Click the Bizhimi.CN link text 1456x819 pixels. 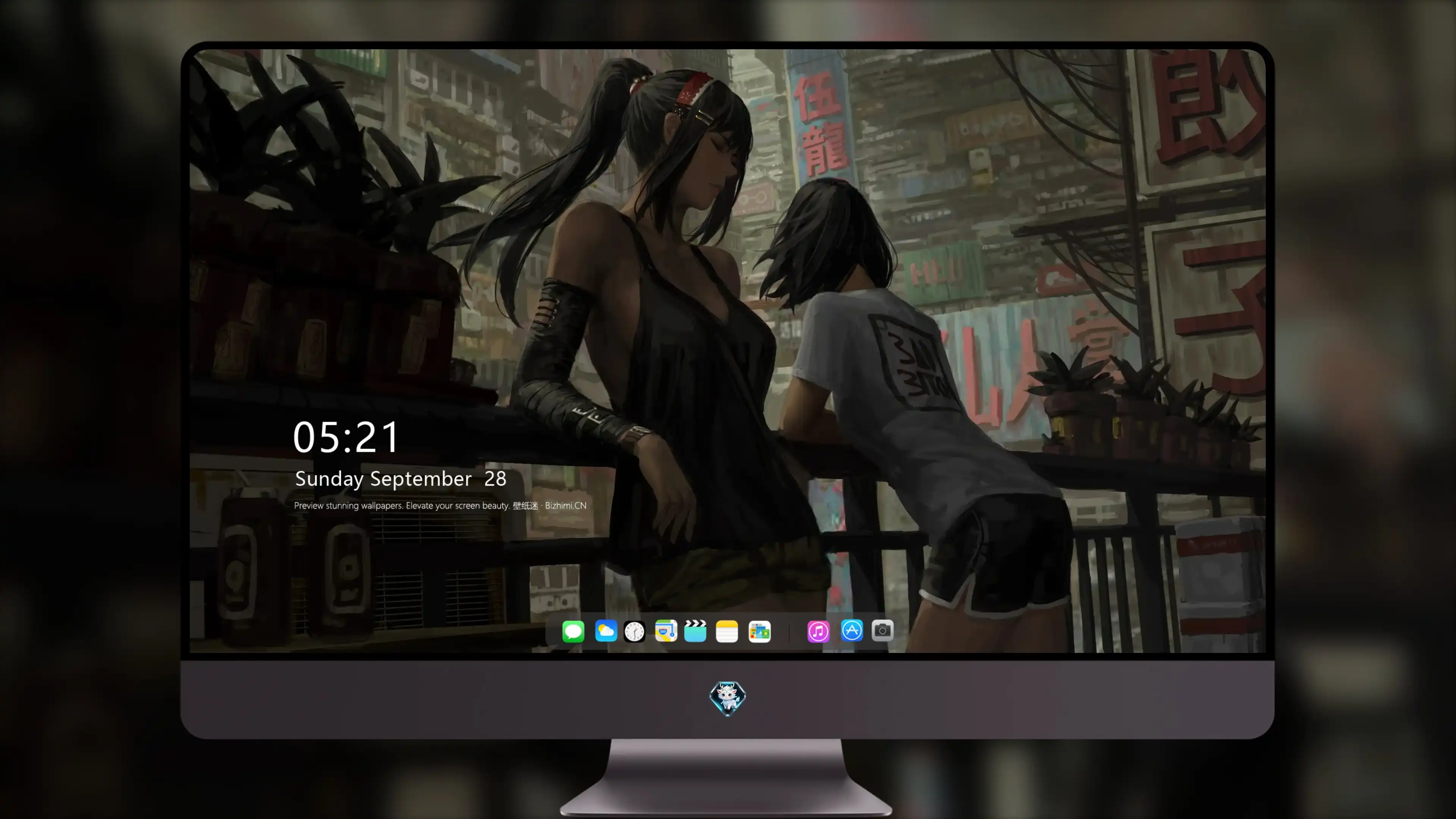click(566, 506)
